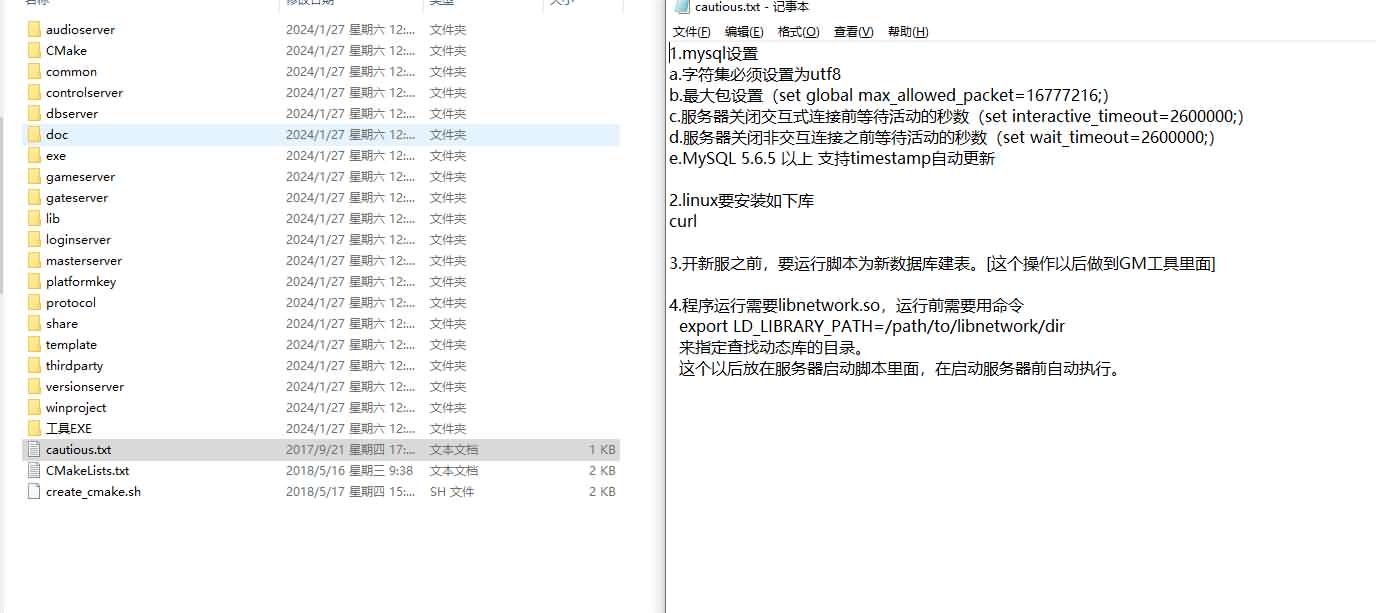Click the protocol folder name

[x=71, y=302]
